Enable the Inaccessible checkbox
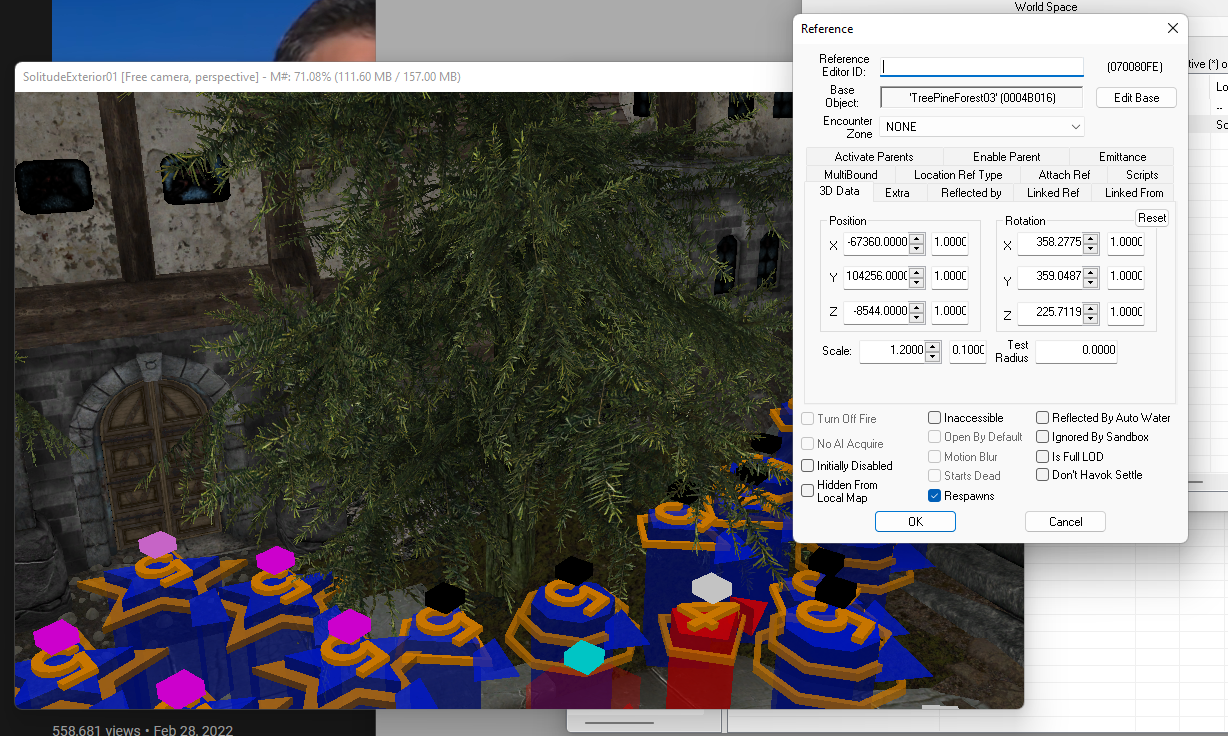Viewport: 1228px width, 736px height. [x=934, y=418]
